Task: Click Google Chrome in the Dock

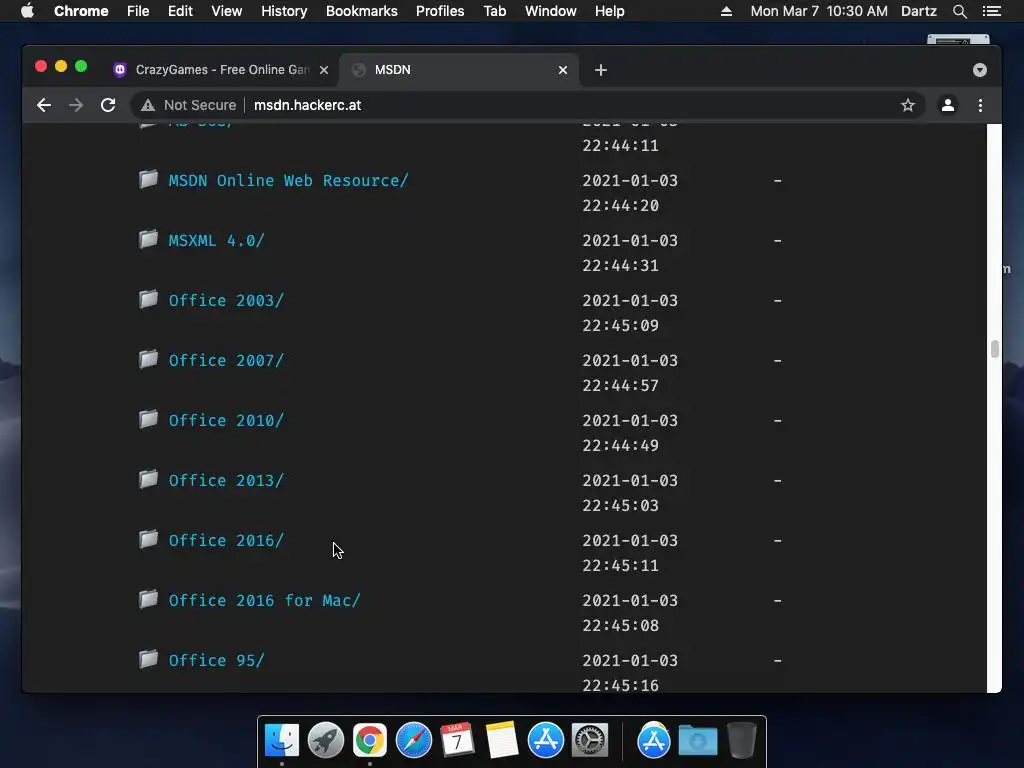Action: (x=370, y=740)
